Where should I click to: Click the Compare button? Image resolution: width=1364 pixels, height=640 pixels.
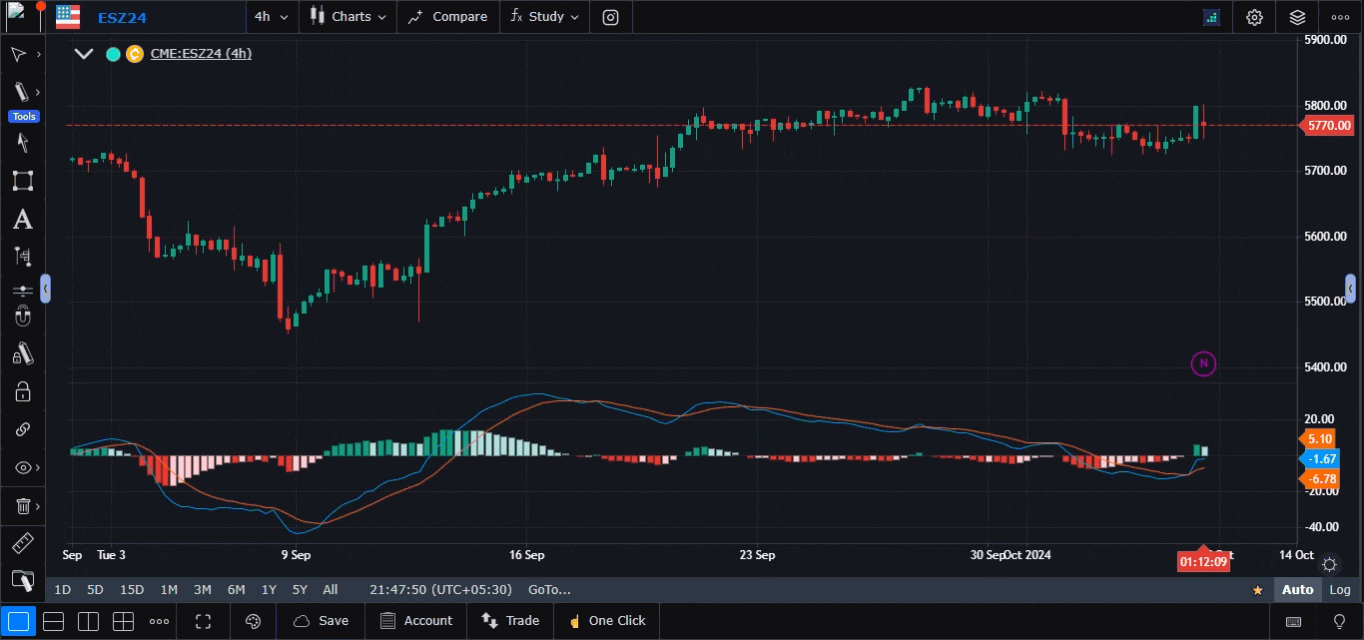point(447,17)
